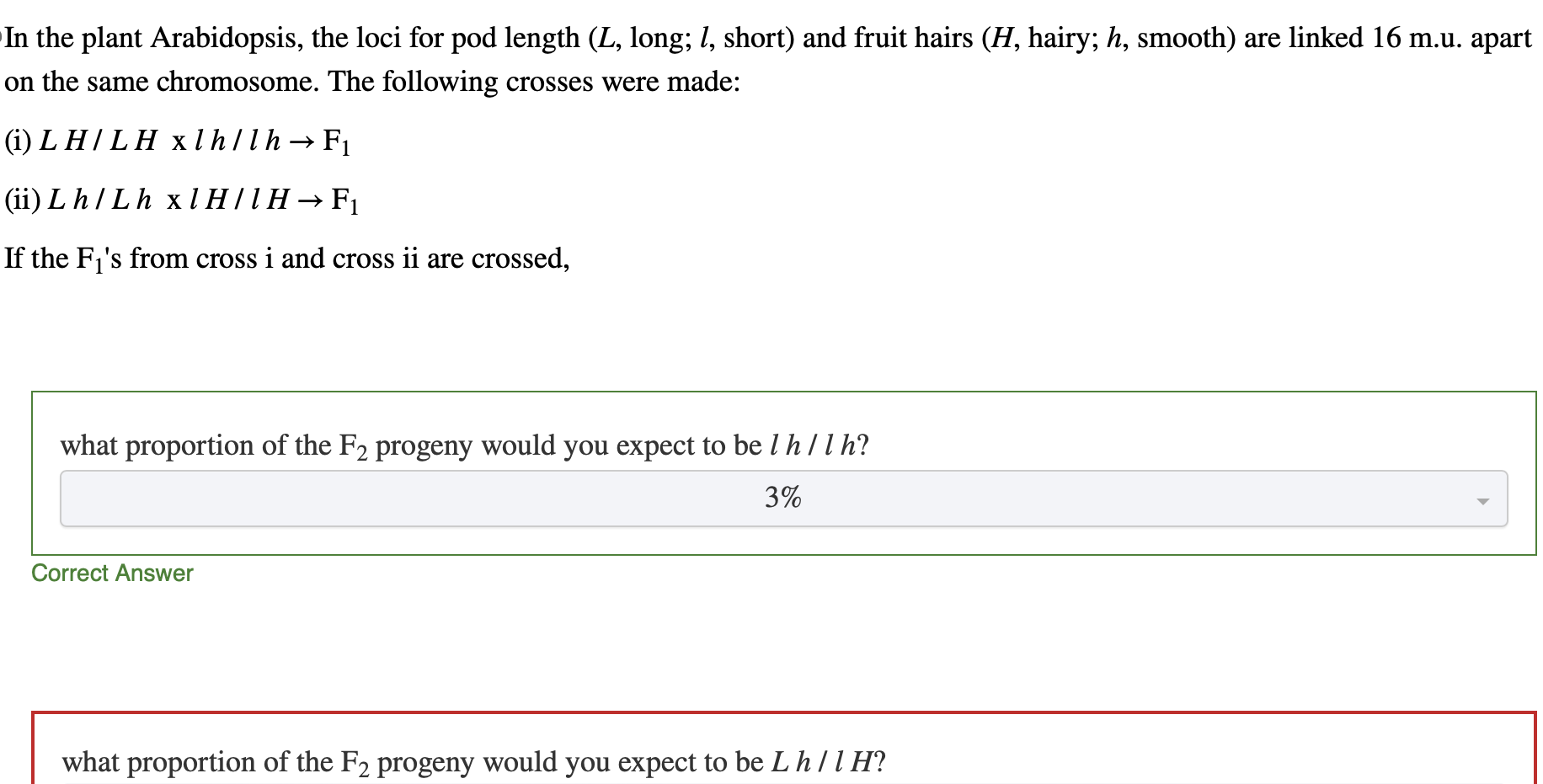Click the cross (ii) genotype line
This screenshot has height=784, width=1543.
click(x=181, y=200)
